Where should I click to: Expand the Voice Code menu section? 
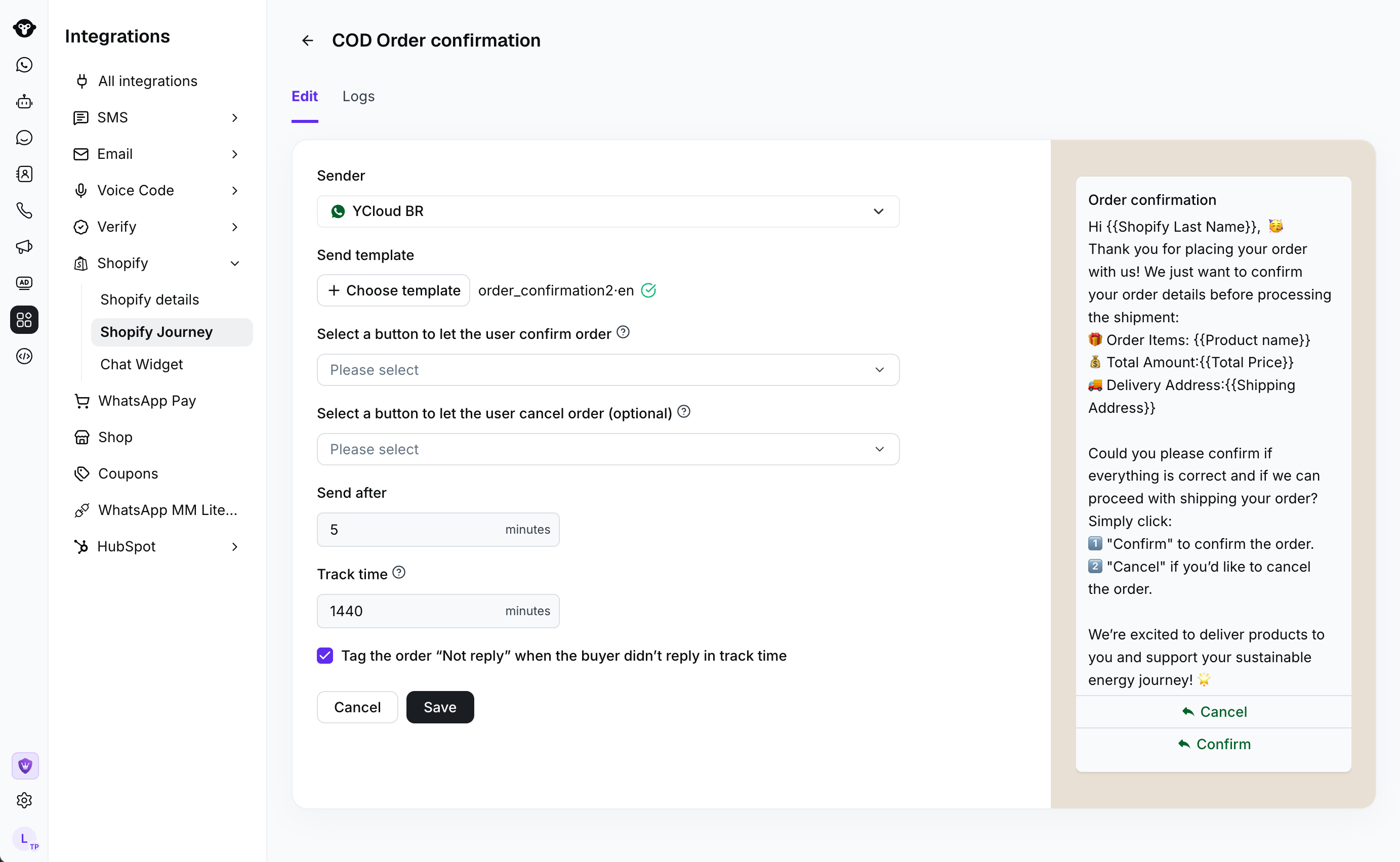click(x=157, y=190)
